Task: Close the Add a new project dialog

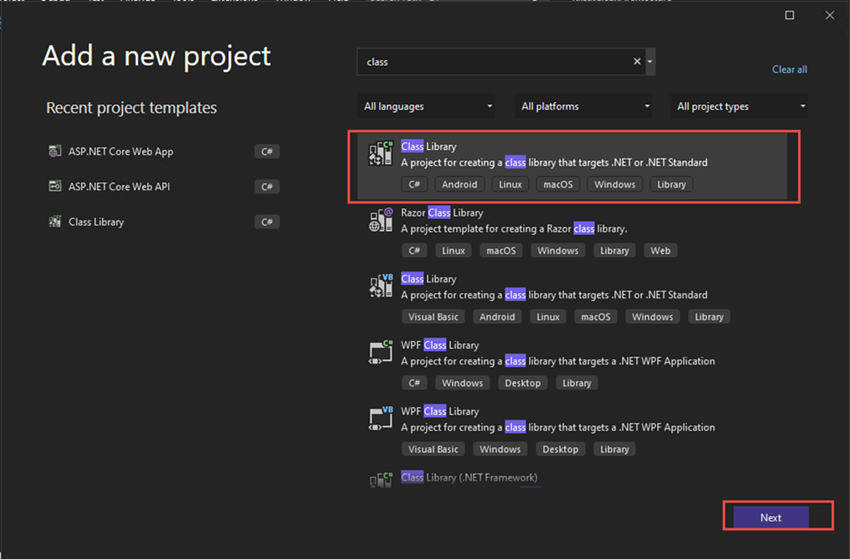Action: (x=829, y=15)
